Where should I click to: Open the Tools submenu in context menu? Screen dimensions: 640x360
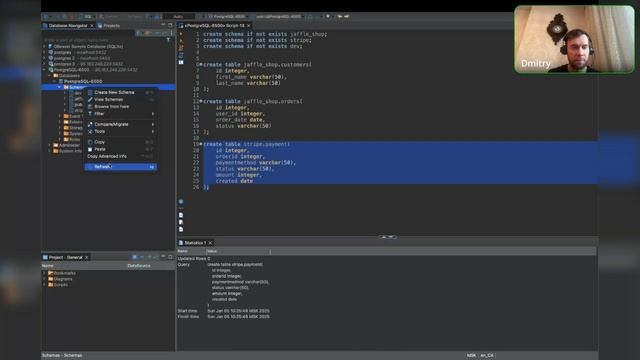(120, 131)
